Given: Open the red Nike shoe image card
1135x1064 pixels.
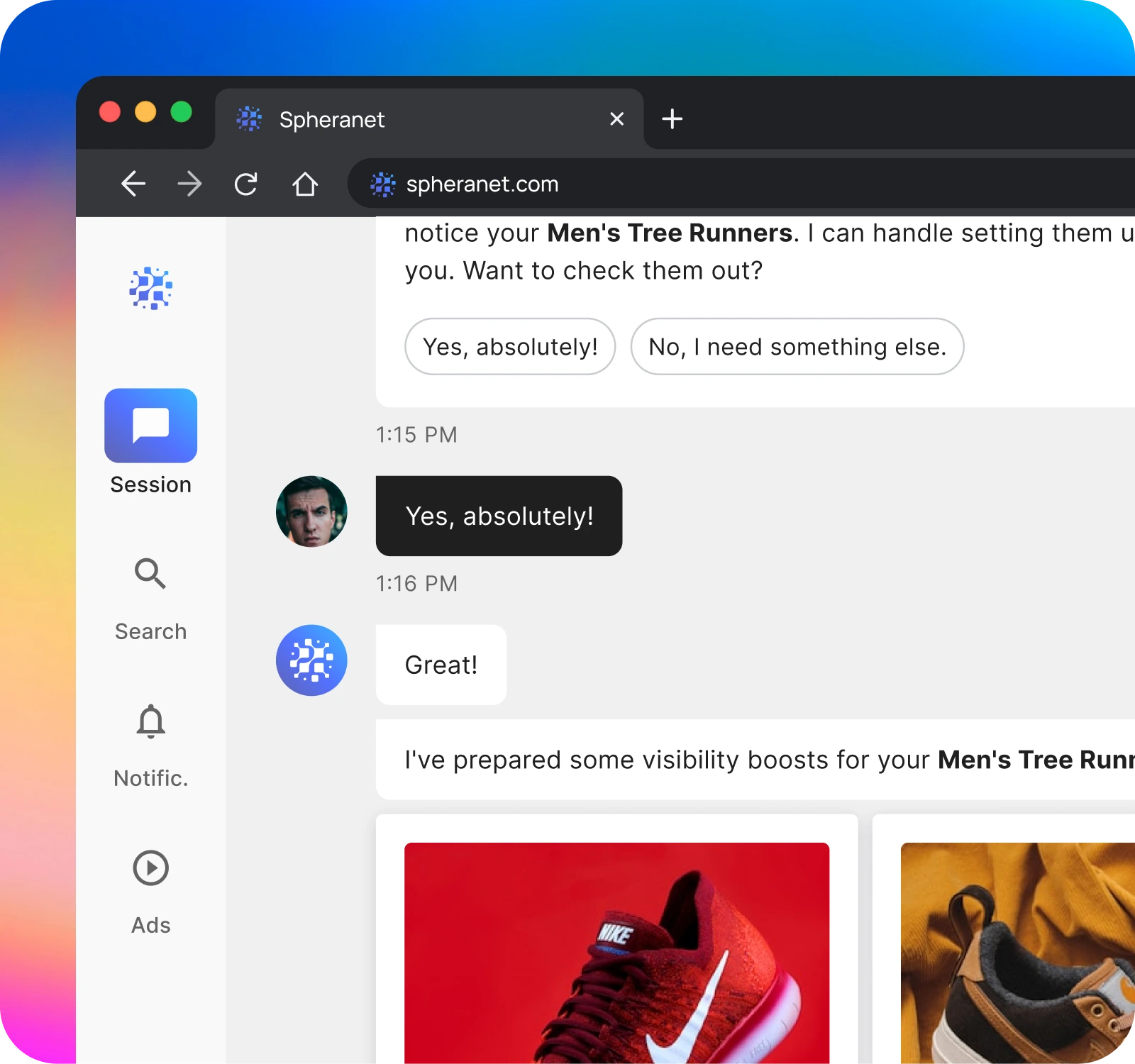Looking at the screenshot, I should (616, 951).
